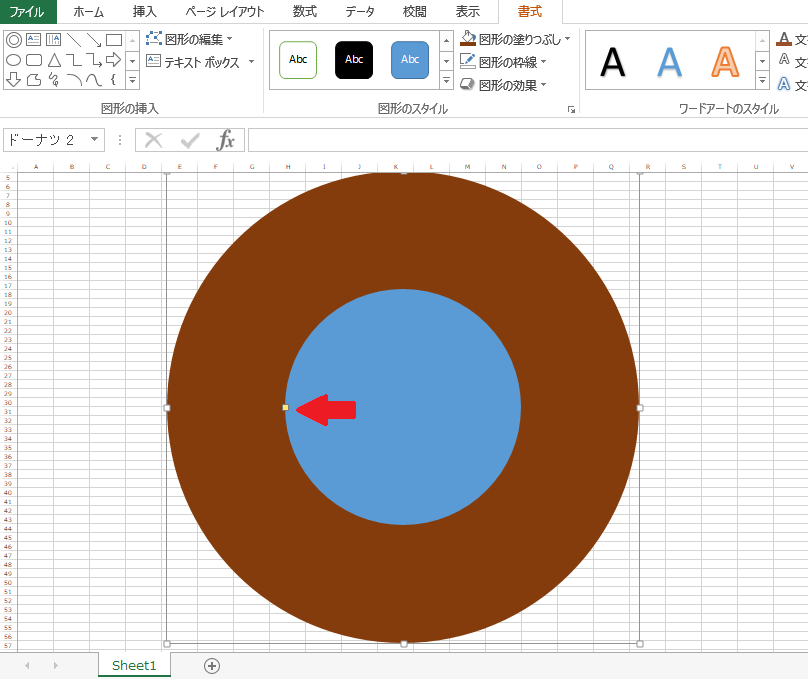Select the Rectangle shape tool
This screenshot has height=679, width=808.
click(113, 39)
